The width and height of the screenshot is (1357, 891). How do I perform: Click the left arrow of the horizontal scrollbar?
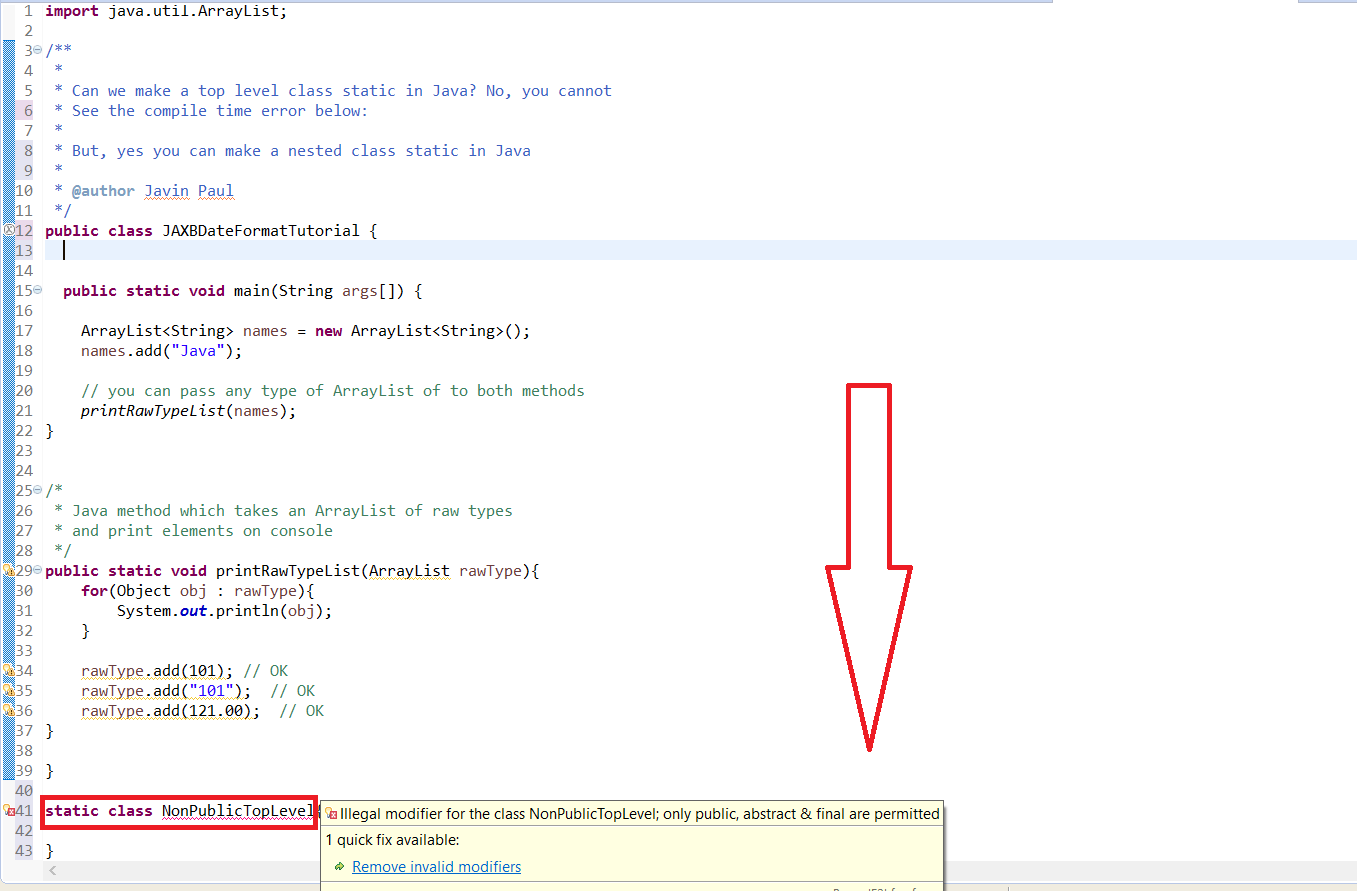click(x=52, y=870)
